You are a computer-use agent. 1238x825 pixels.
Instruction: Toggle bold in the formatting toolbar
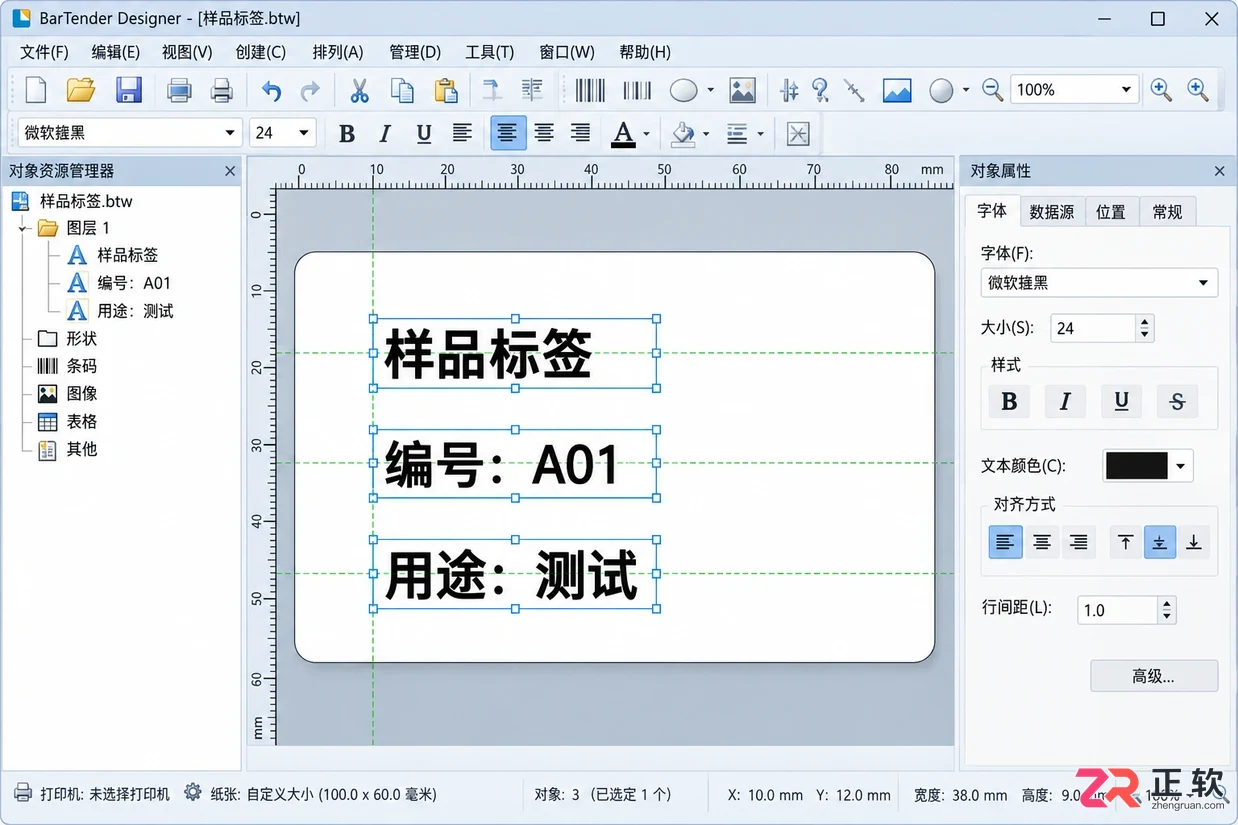[x=347, y=133]
